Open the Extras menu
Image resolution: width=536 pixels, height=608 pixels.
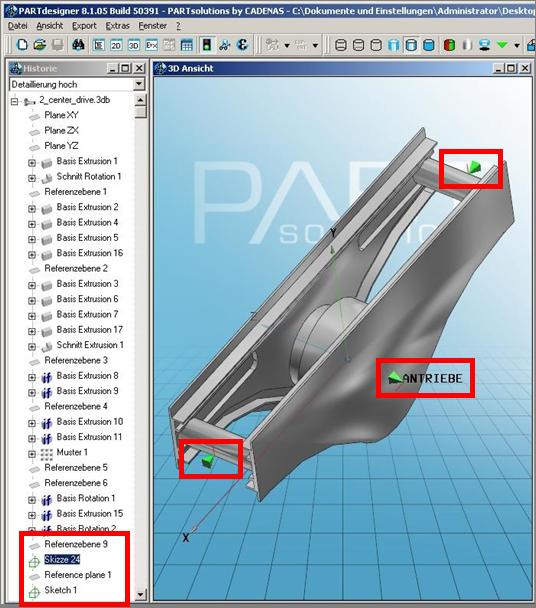[118, 26]
